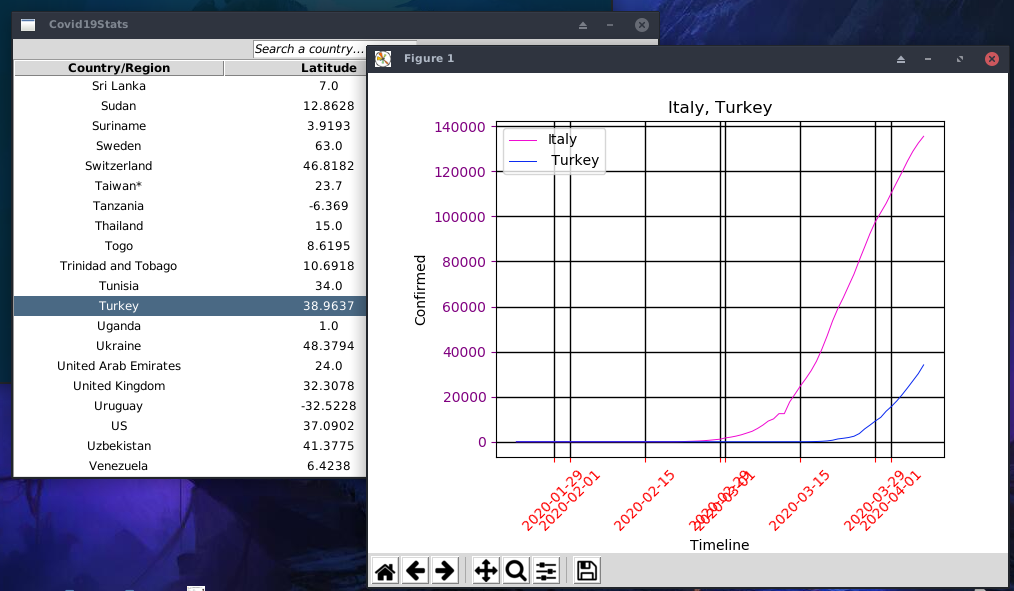Viewport: 1014px width, 591px height.
Task: Save the figure with floppy disk icon
Action: coord(588,571)
